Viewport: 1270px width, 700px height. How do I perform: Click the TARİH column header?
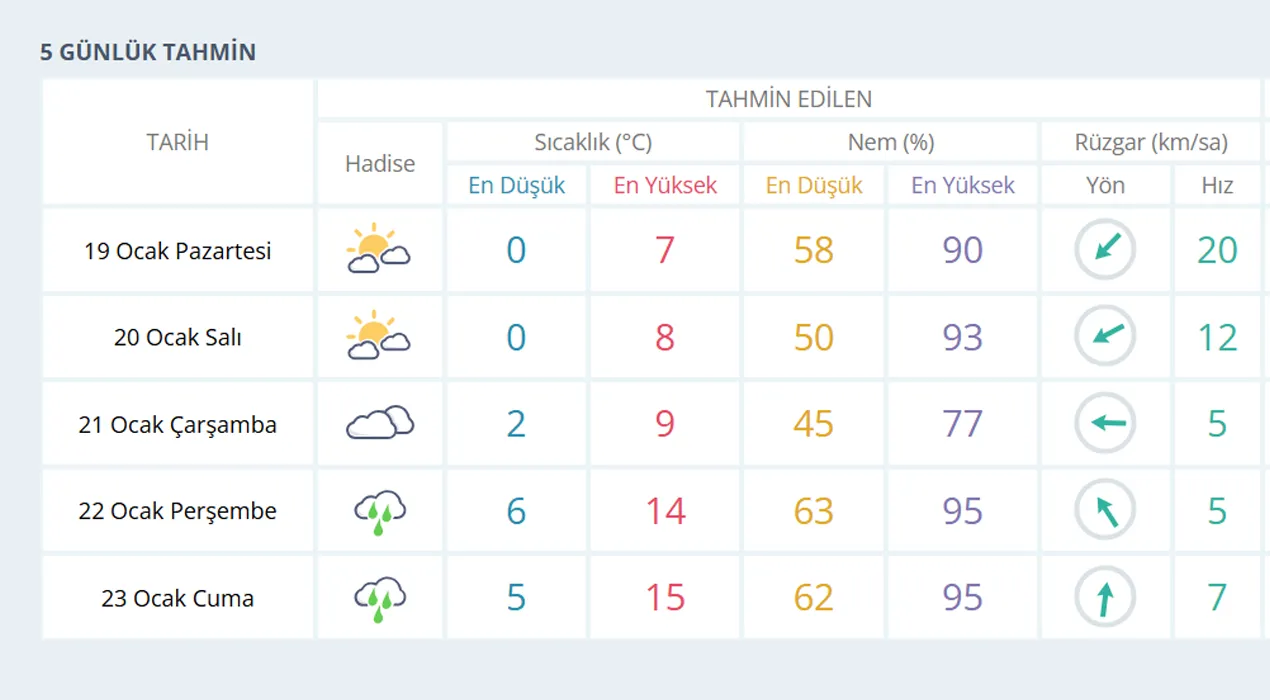tap(178, 142)
